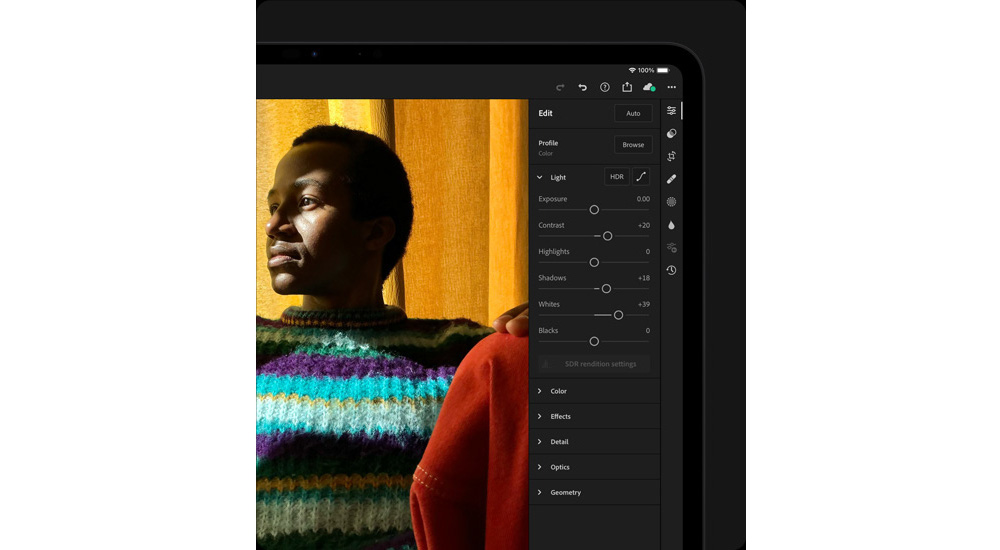Click the Exposure value 0.00
The image size is (1000, 550).
click(643, 199)
